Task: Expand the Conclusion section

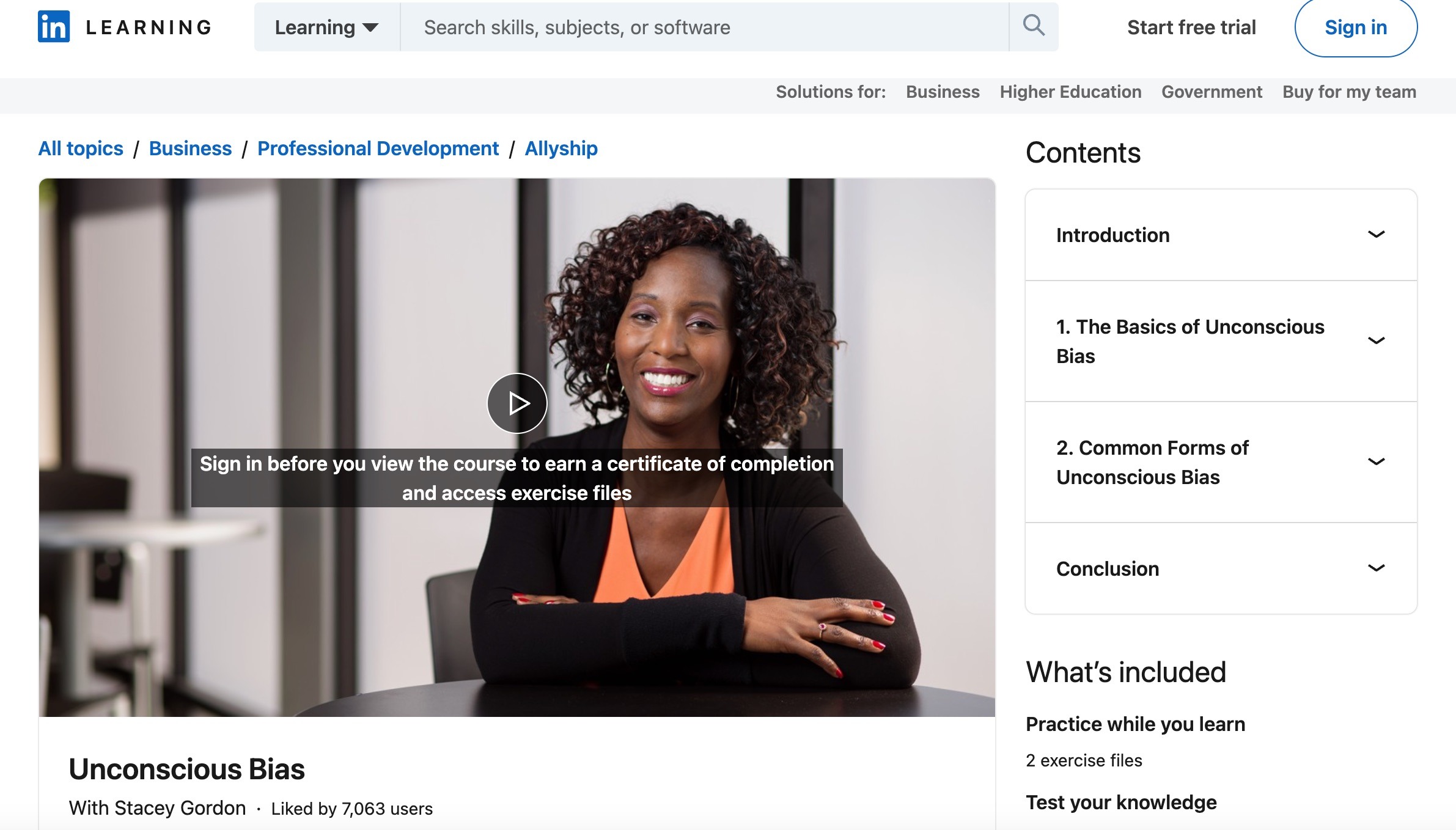Action: pos(1221,569)
